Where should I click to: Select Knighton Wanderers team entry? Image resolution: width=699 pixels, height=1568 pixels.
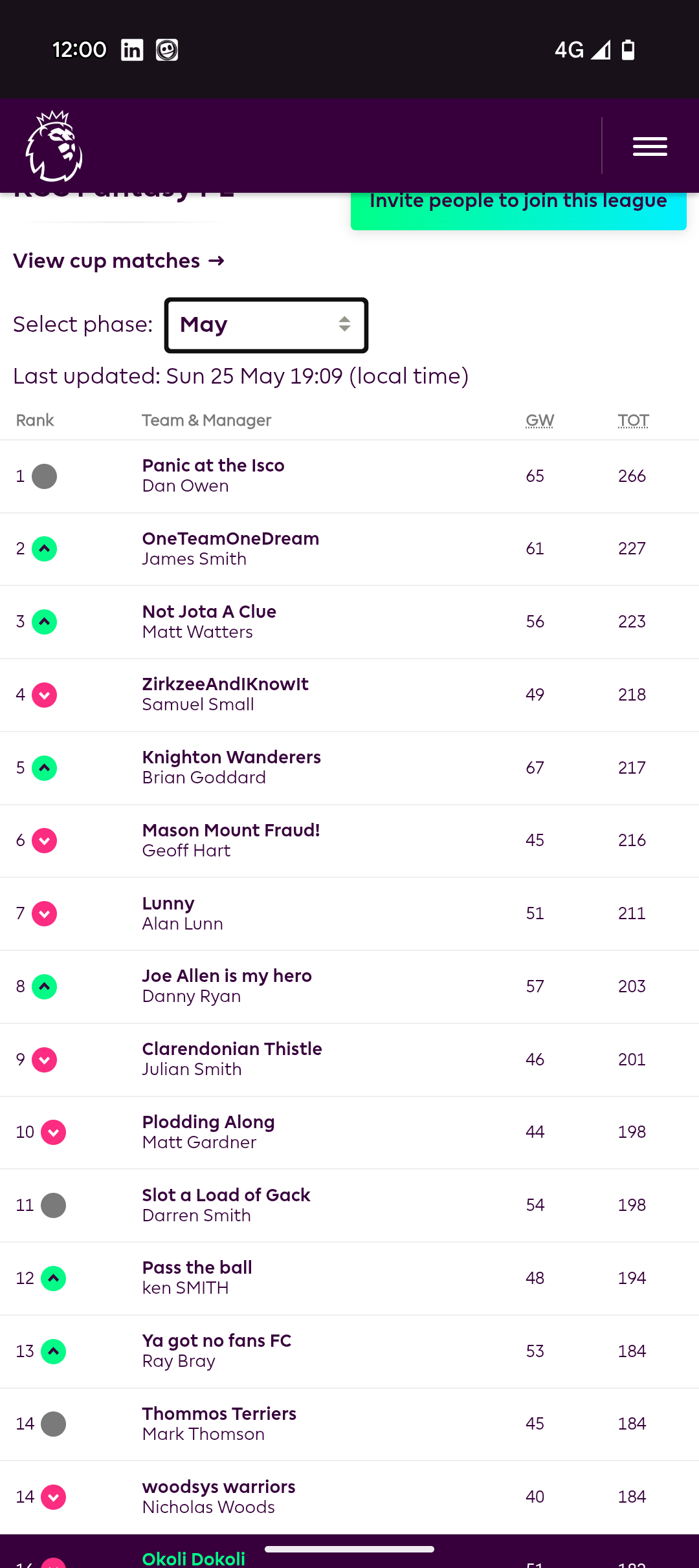point(231,757)
